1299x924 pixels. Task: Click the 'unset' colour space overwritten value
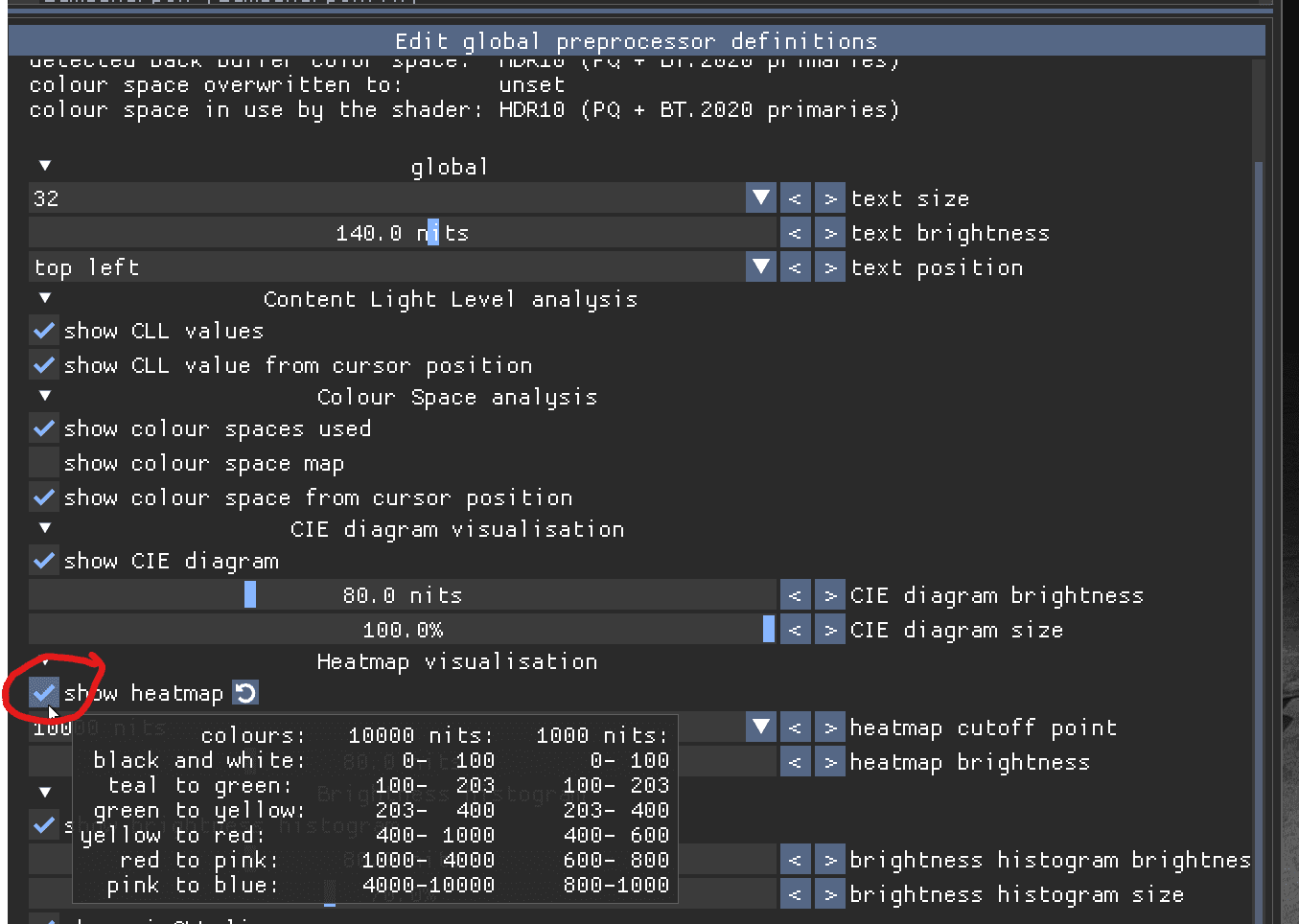[532, 85]
